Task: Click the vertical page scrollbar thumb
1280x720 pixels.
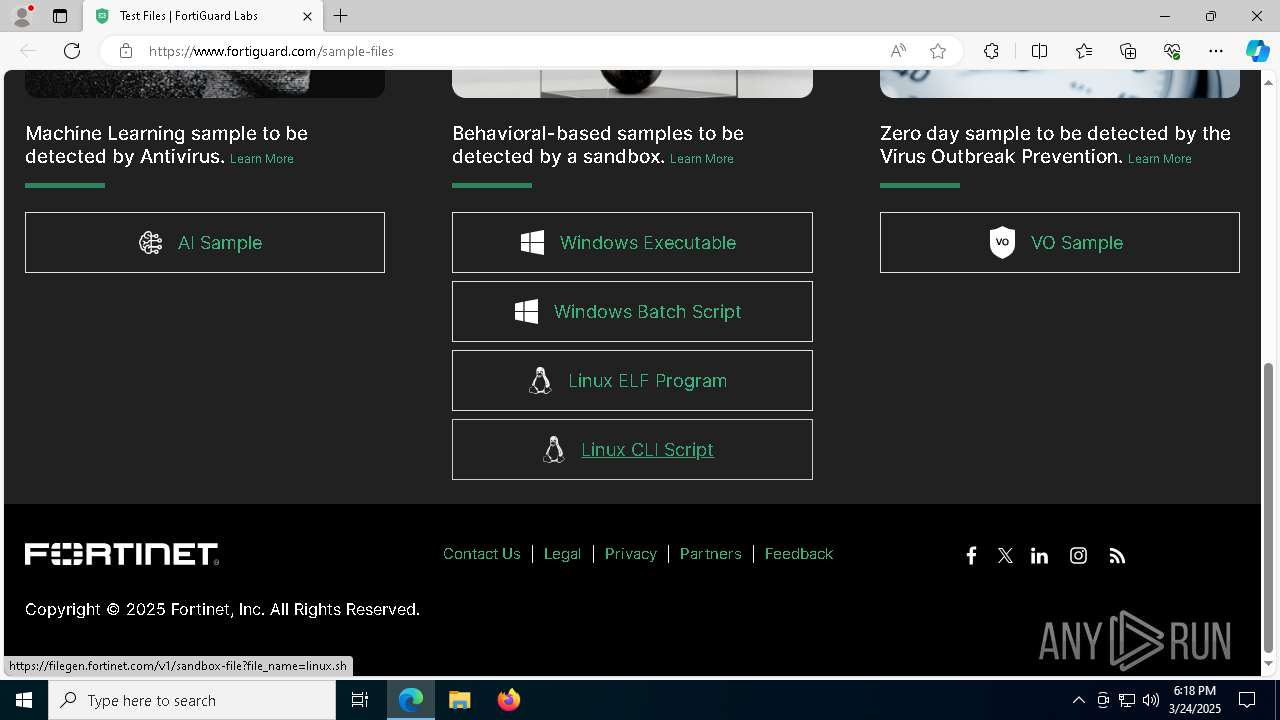Action: click(1269, 507)
